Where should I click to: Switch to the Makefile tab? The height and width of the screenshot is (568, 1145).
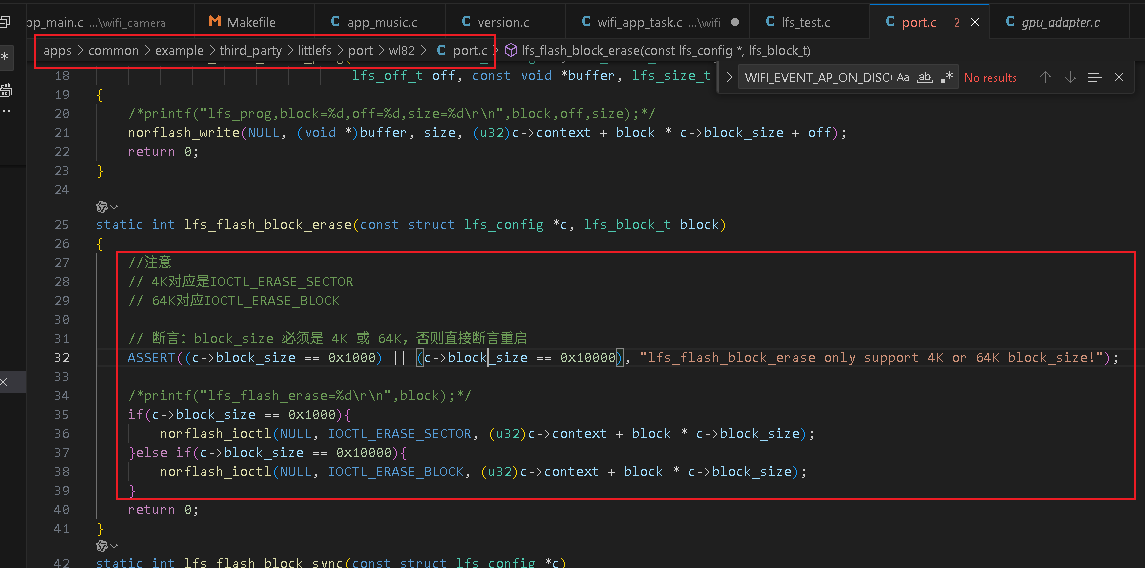coord(242,23)
